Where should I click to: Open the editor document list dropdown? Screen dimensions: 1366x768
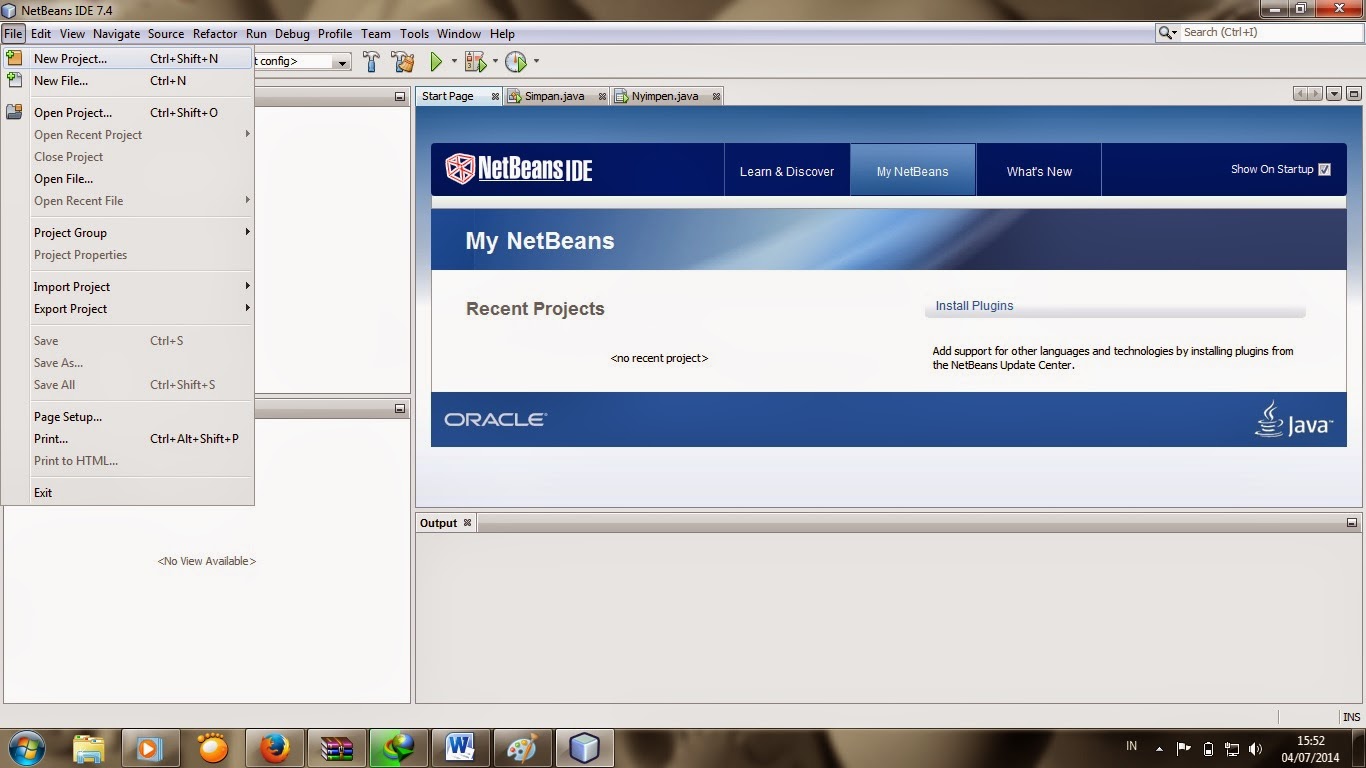1334,94
